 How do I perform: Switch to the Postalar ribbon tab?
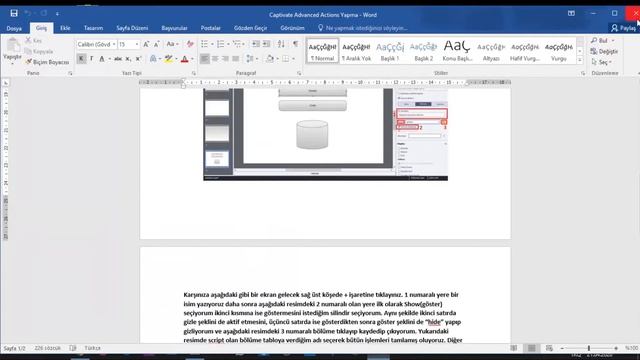click(x=211, y=28)
